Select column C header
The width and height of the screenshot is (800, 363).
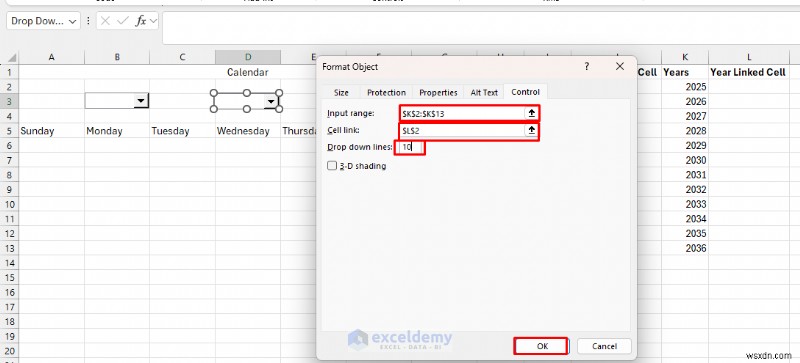pyautogui.click(x=182, y=57)
